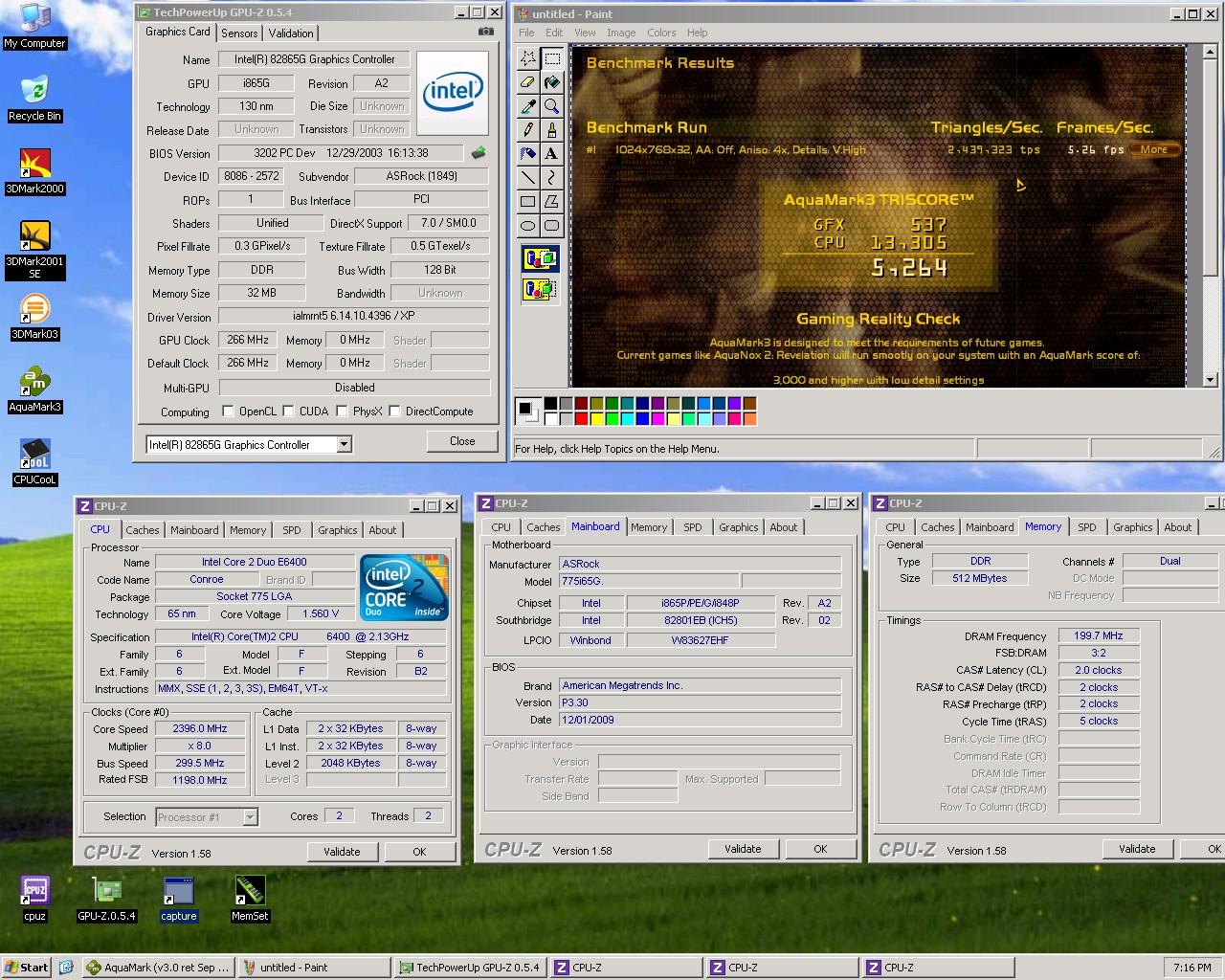Viewport: 1225px width, 980px height.
Task: Choose the Line tool in Paint
Action: coord(528,178)
